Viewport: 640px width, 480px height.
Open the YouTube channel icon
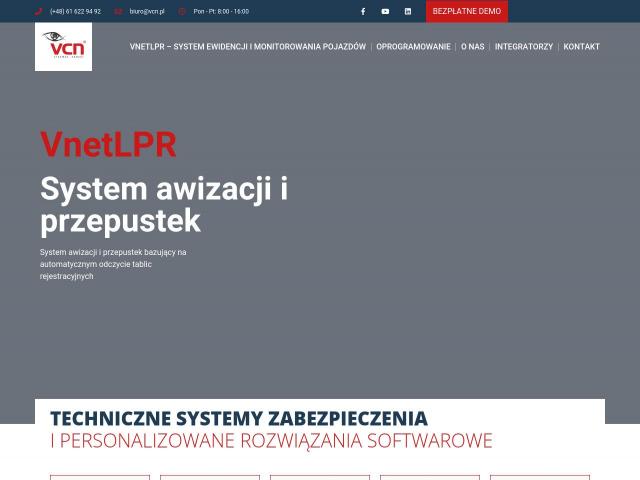[x=385, y=11]
